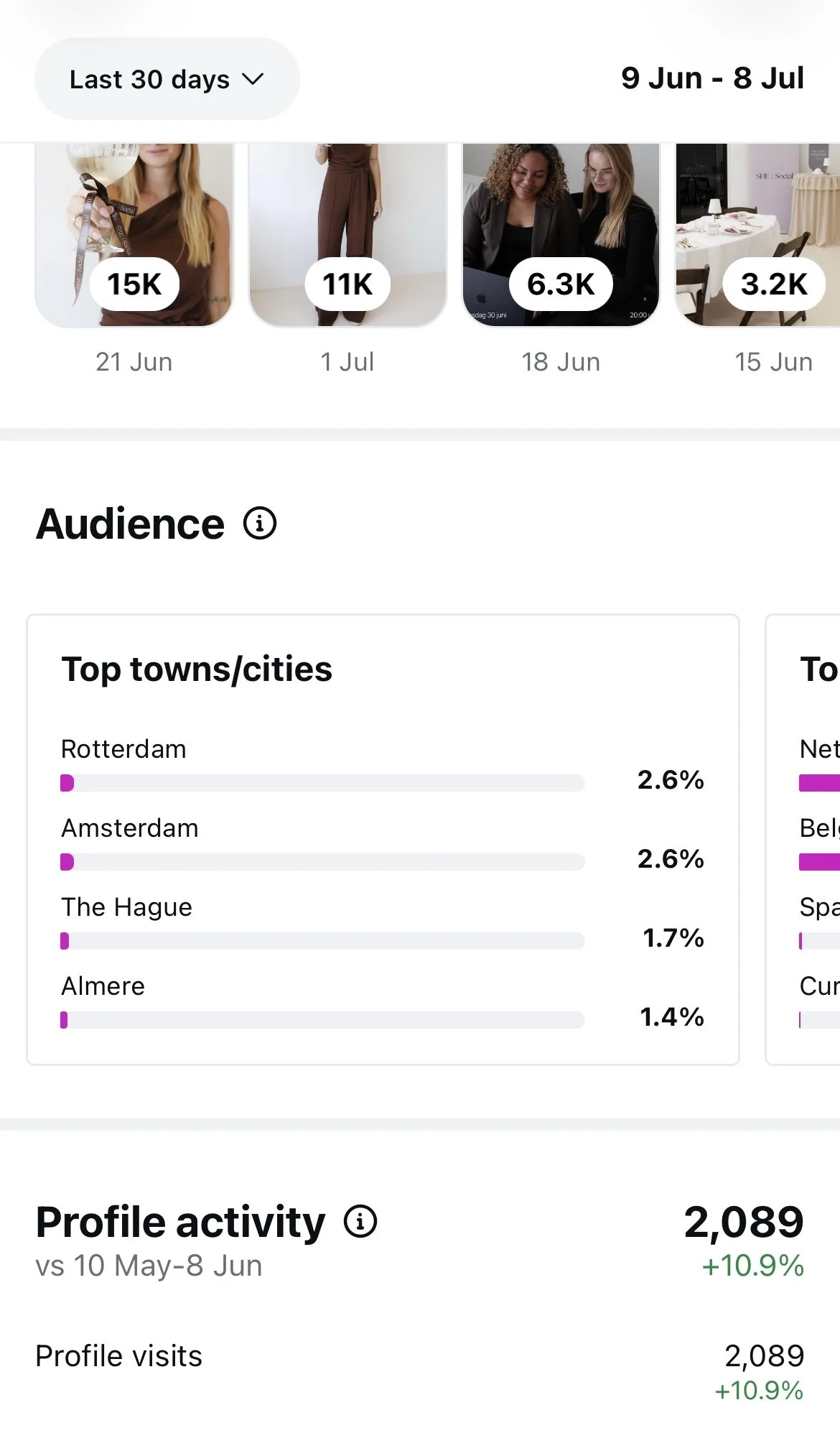Select the Amsterdam audience bar
Screen dimensions: 840x1456
click(322, 862)
